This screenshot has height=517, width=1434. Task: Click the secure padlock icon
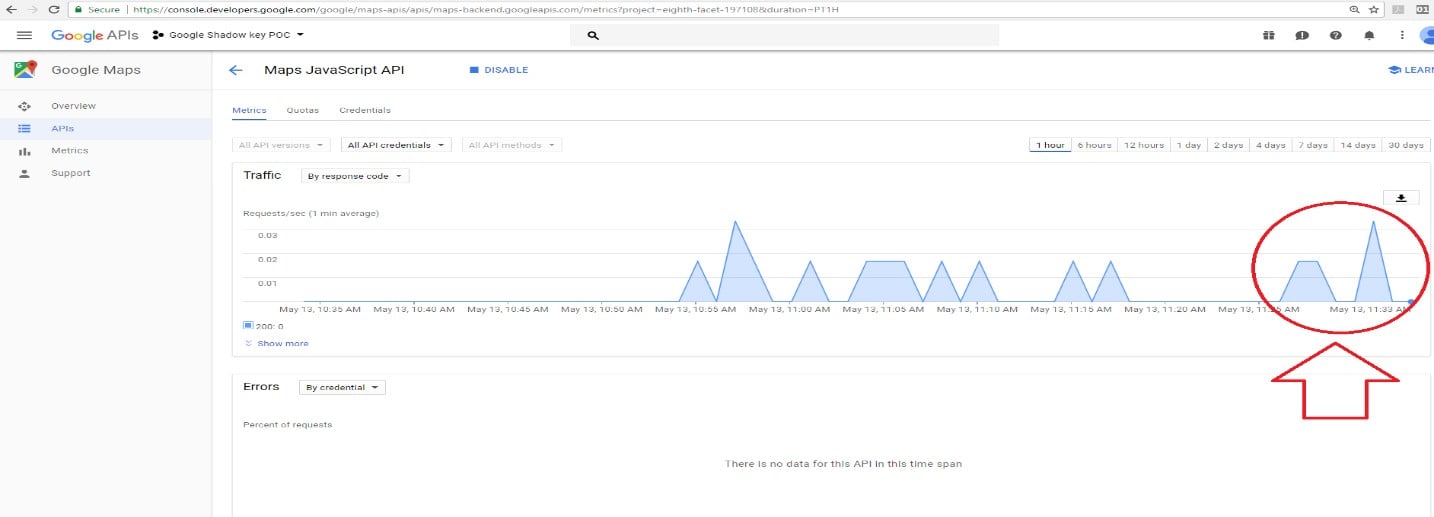78,9
